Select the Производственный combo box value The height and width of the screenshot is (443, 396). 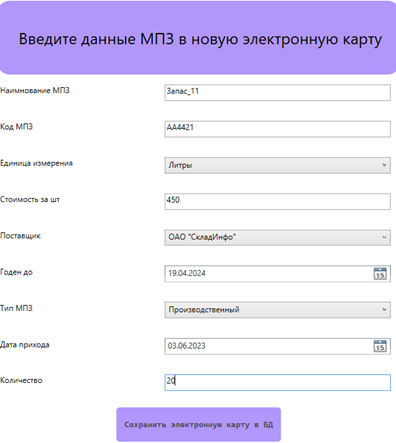point(277,310)
